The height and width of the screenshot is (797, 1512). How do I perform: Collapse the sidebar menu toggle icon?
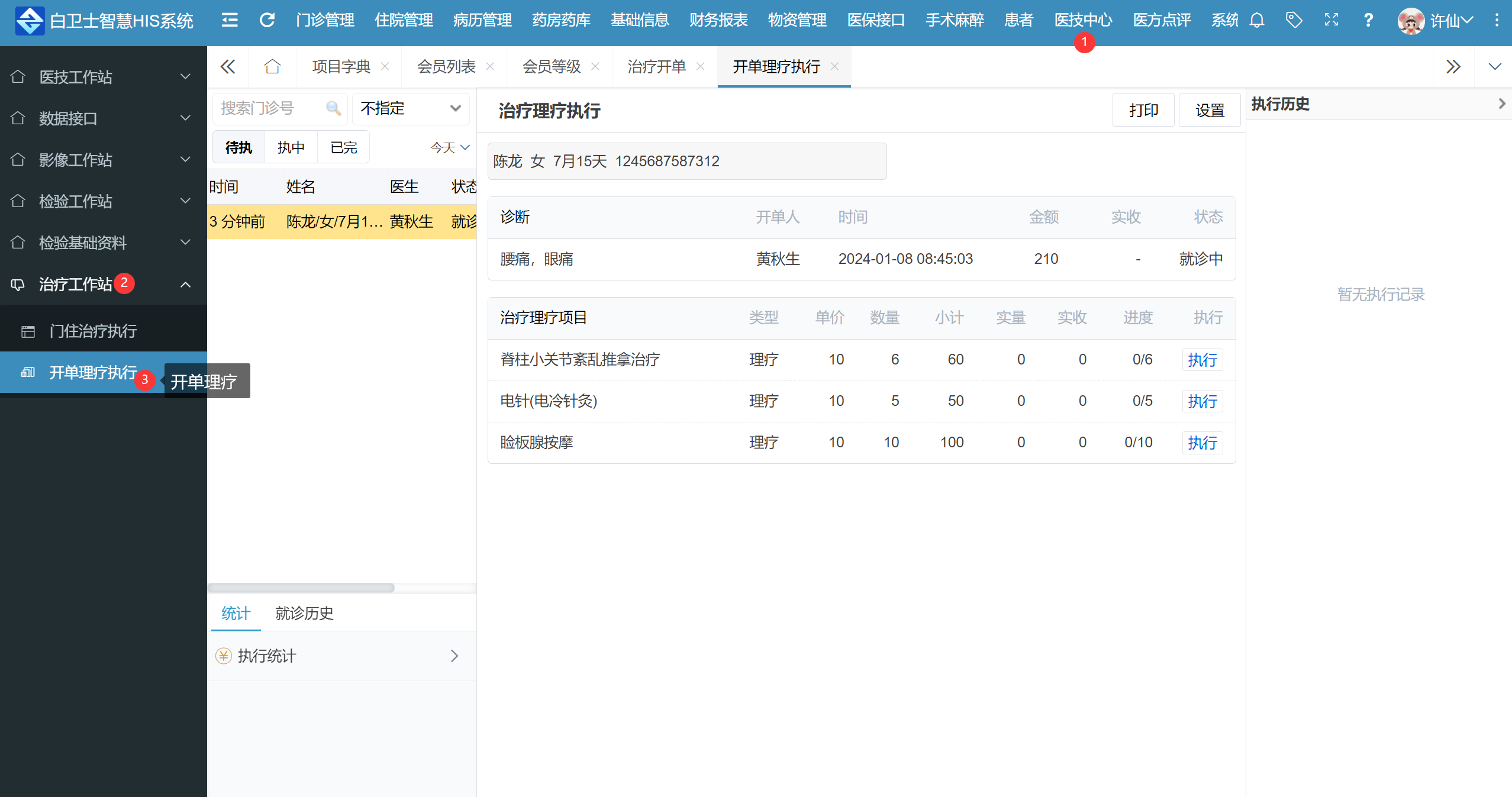(230, 20)
